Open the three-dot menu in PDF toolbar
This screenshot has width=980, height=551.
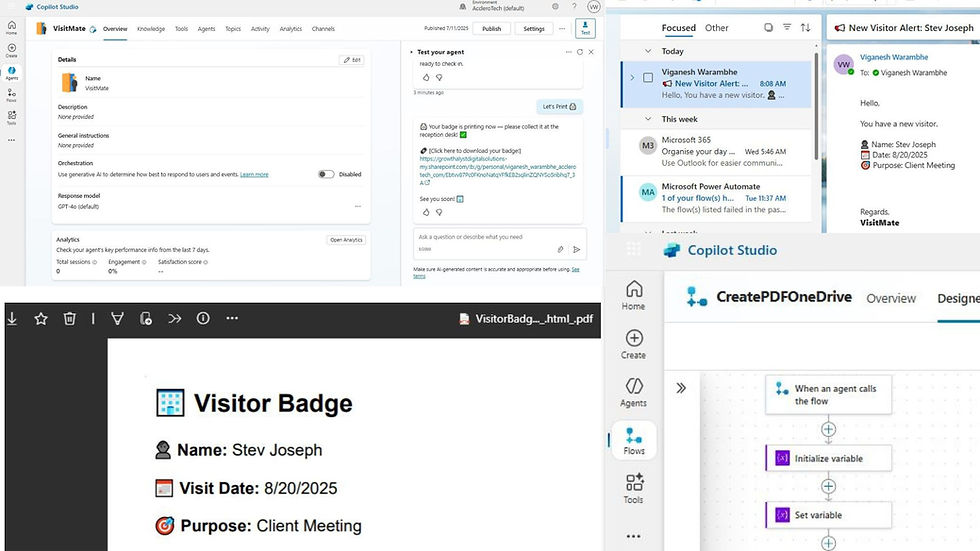tap(232, 318)
